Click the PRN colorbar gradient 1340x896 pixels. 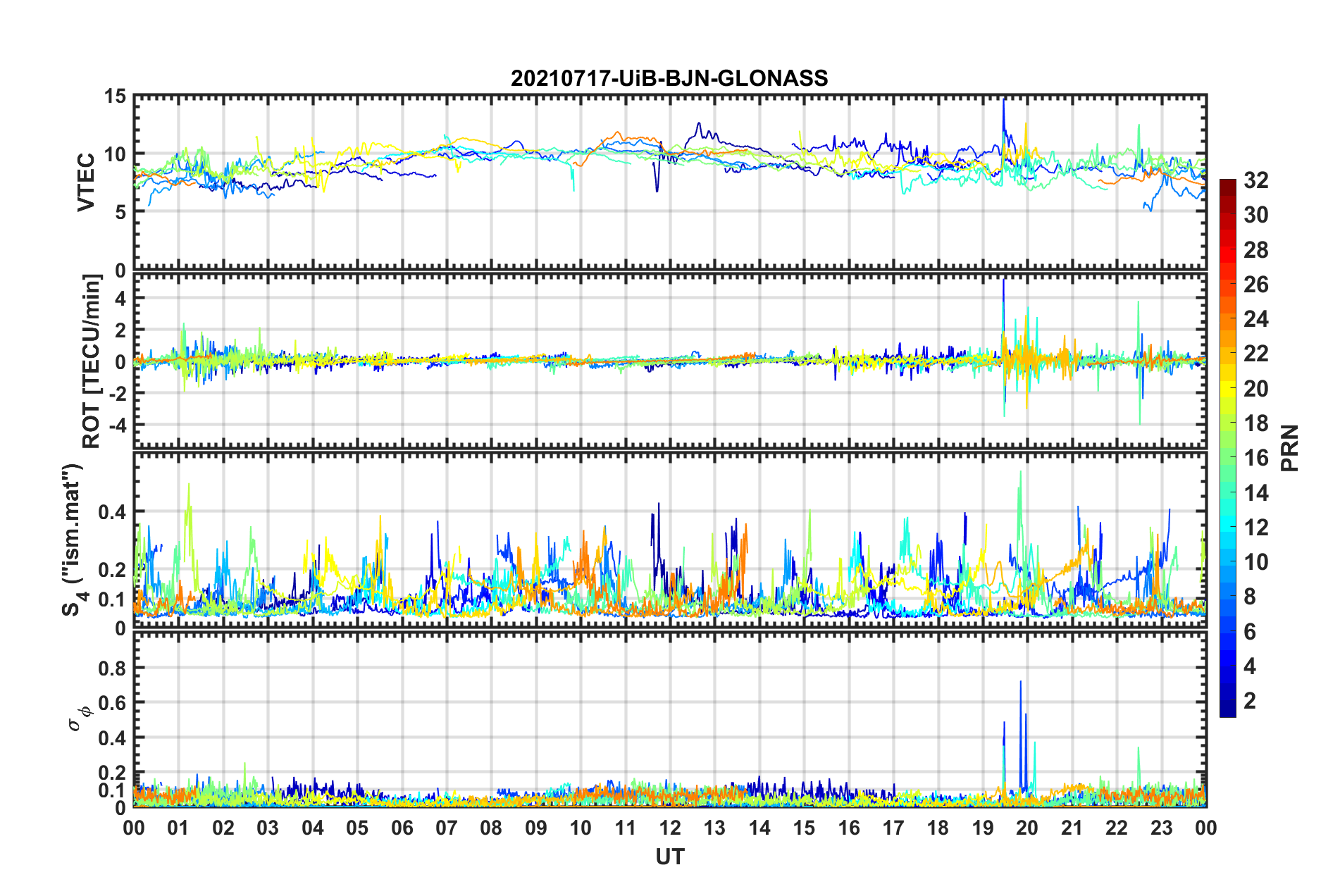1227,449
